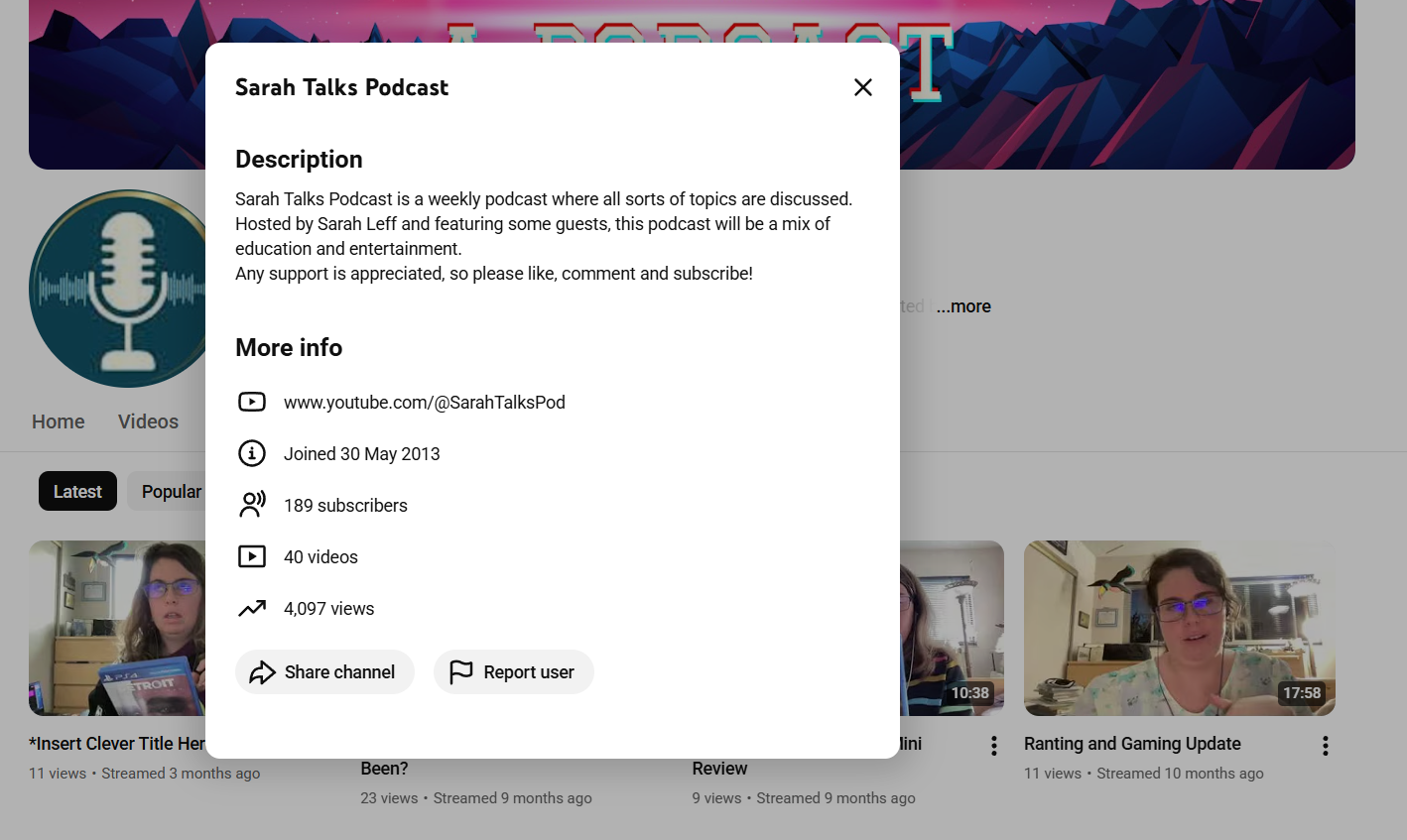Click the 'Joined 30 May 2013' text
This screenshot has height=840, width=1407.
[362, 454]
